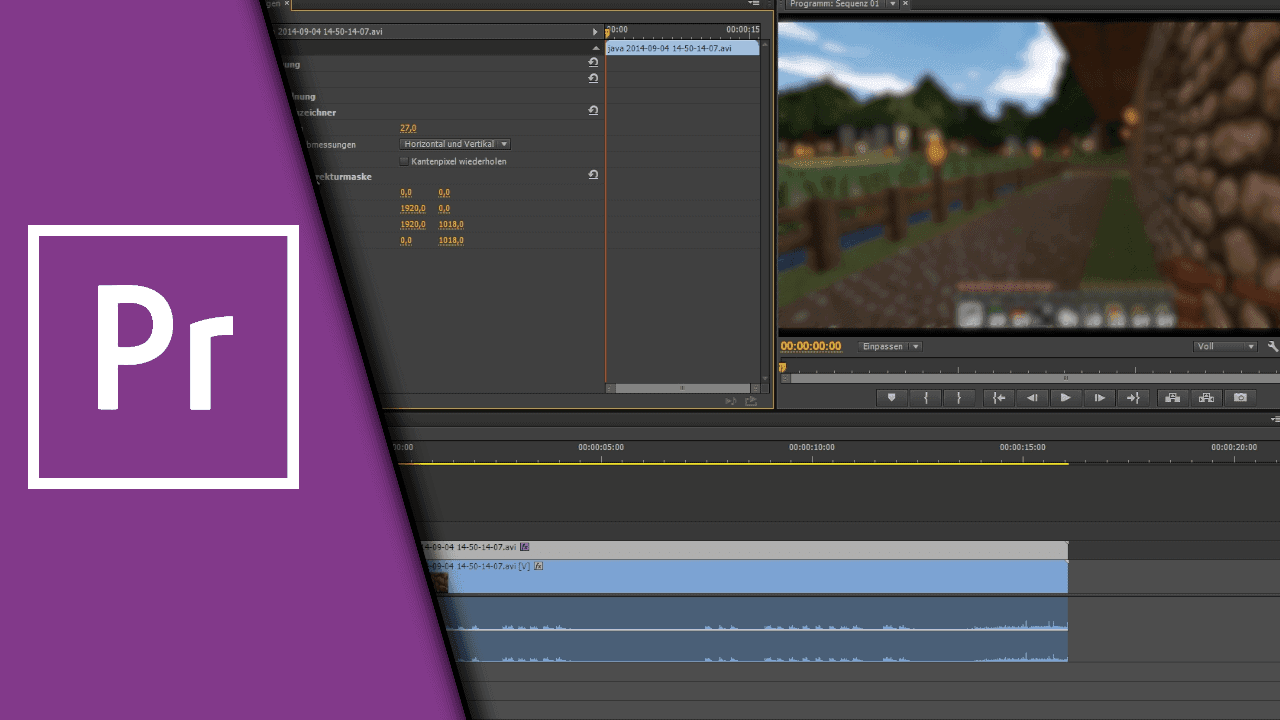
Task: Select the blue [V] video clip
Action: 747,576
